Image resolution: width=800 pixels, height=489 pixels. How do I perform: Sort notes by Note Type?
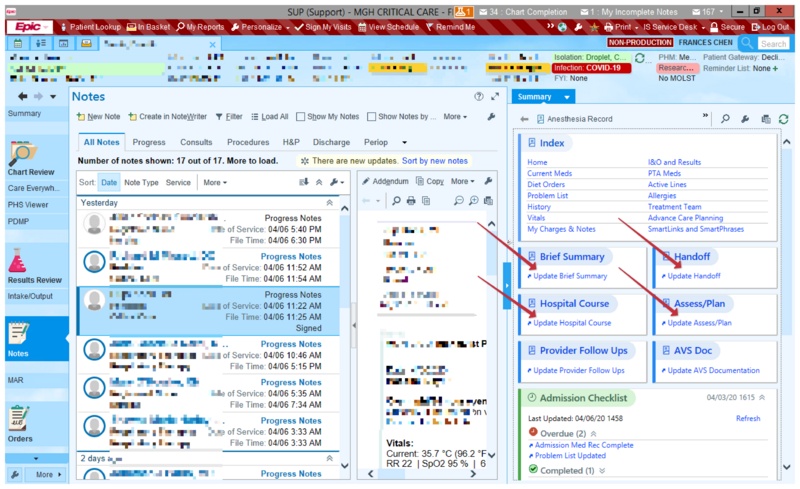[x=141, y=182]
